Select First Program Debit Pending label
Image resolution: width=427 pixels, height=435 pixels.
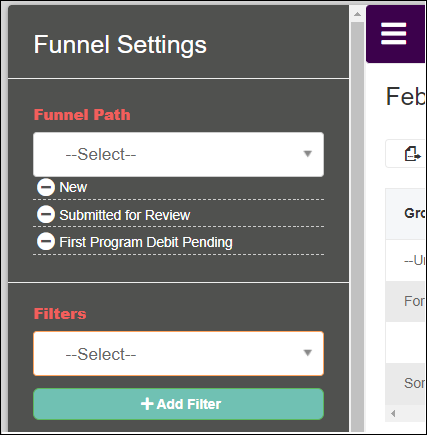coord(146,242)
